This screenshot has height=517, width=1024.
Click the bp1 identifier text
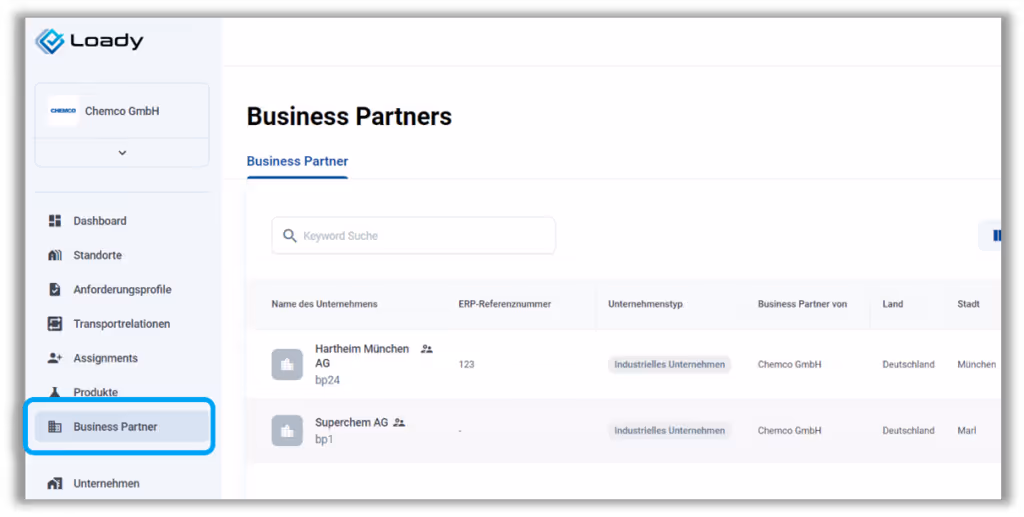point(324,439)
